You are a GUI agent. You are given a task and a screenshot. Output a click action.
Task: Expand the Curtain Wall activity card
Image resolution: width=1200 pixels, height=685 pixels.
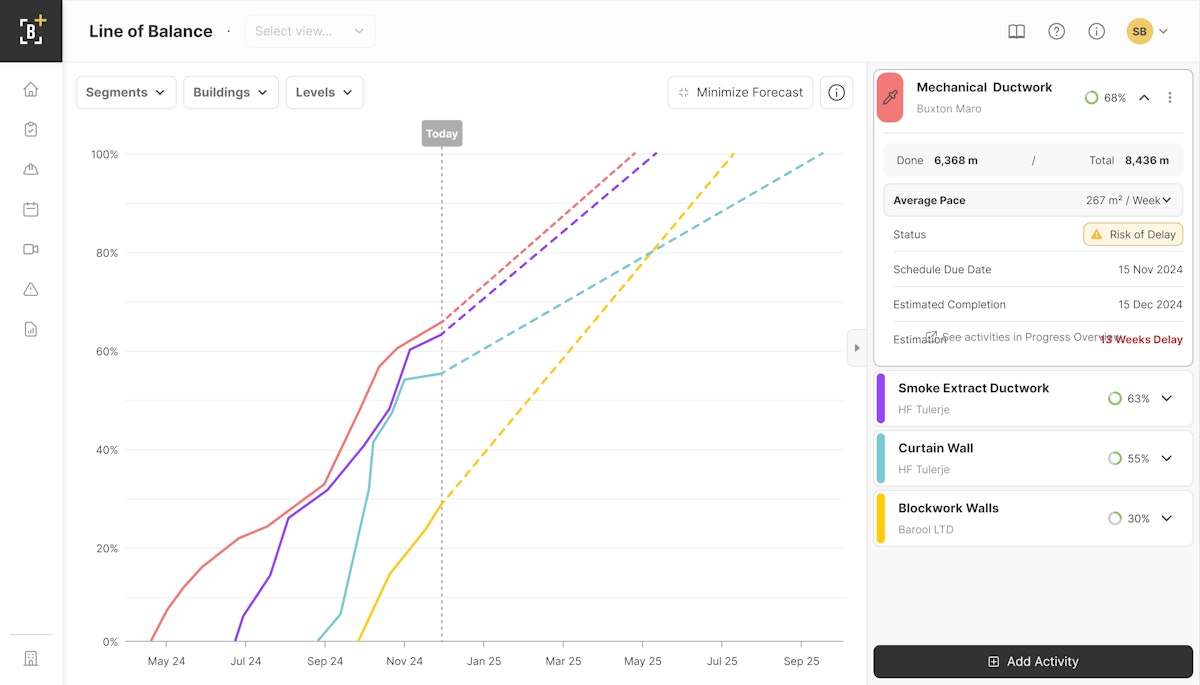click(x=1168, y=458)
